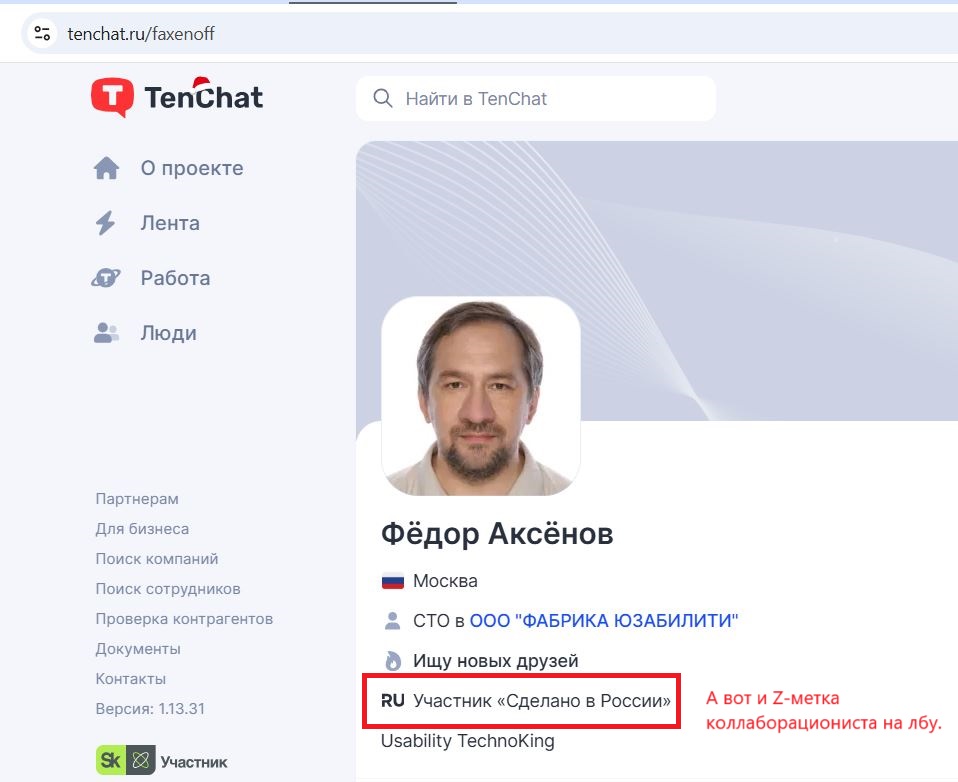Open the ООО "ФАБРИКА ЮЗАБИЛИТИ" company link
This screenshot has width=958, height=782.
[x=604, y=621]
